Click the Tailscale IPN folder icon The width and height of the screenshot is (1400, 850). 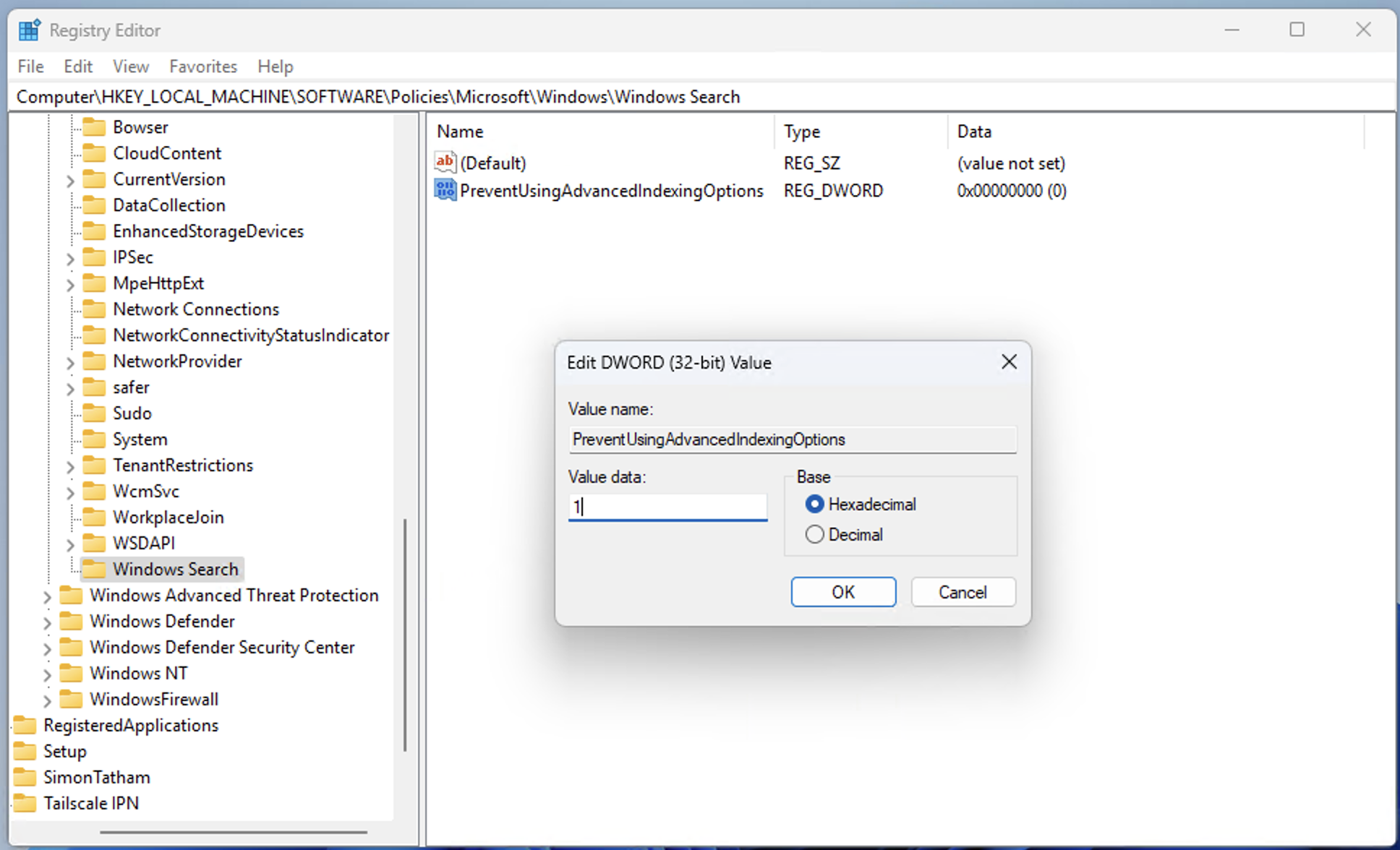(25, 803)
